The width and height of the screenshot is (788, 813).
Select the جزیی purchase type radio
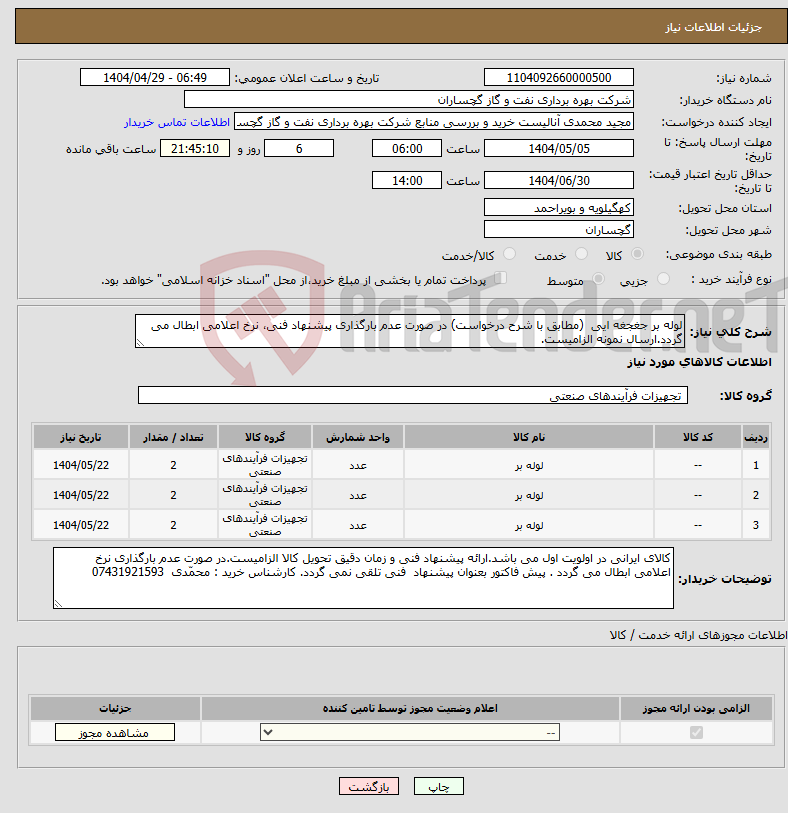point(663,279)
